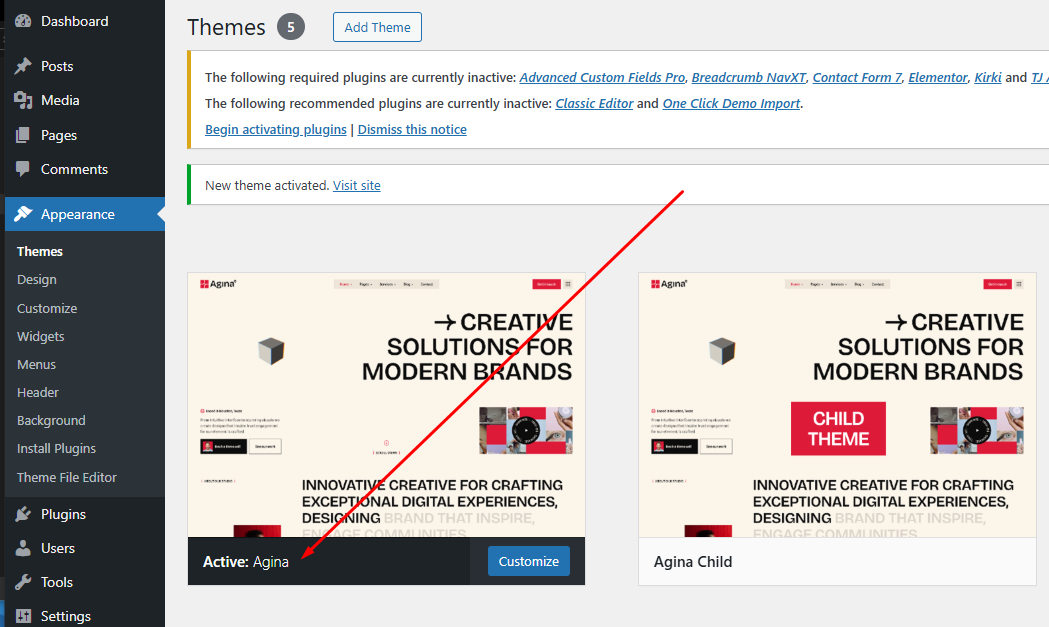Image resolution: width=1049 pixels, height=627 pixels.
Task: Click the Users person icon
Action: click(23, 548)
